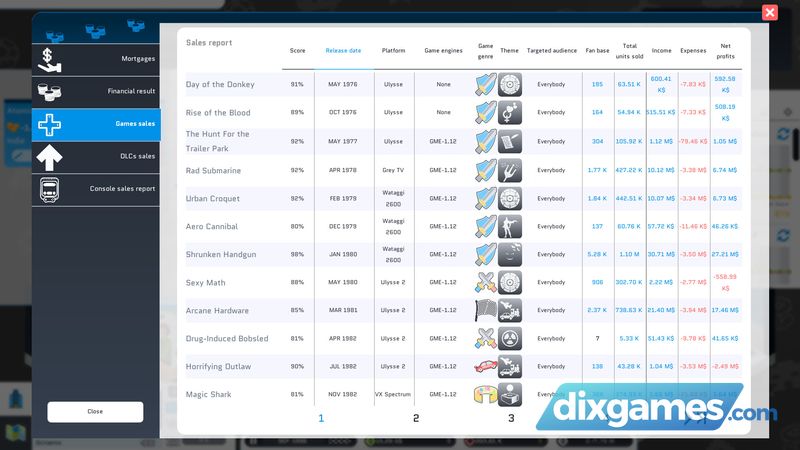
Task: Close the window with the red X
Action: coord(769,12)
